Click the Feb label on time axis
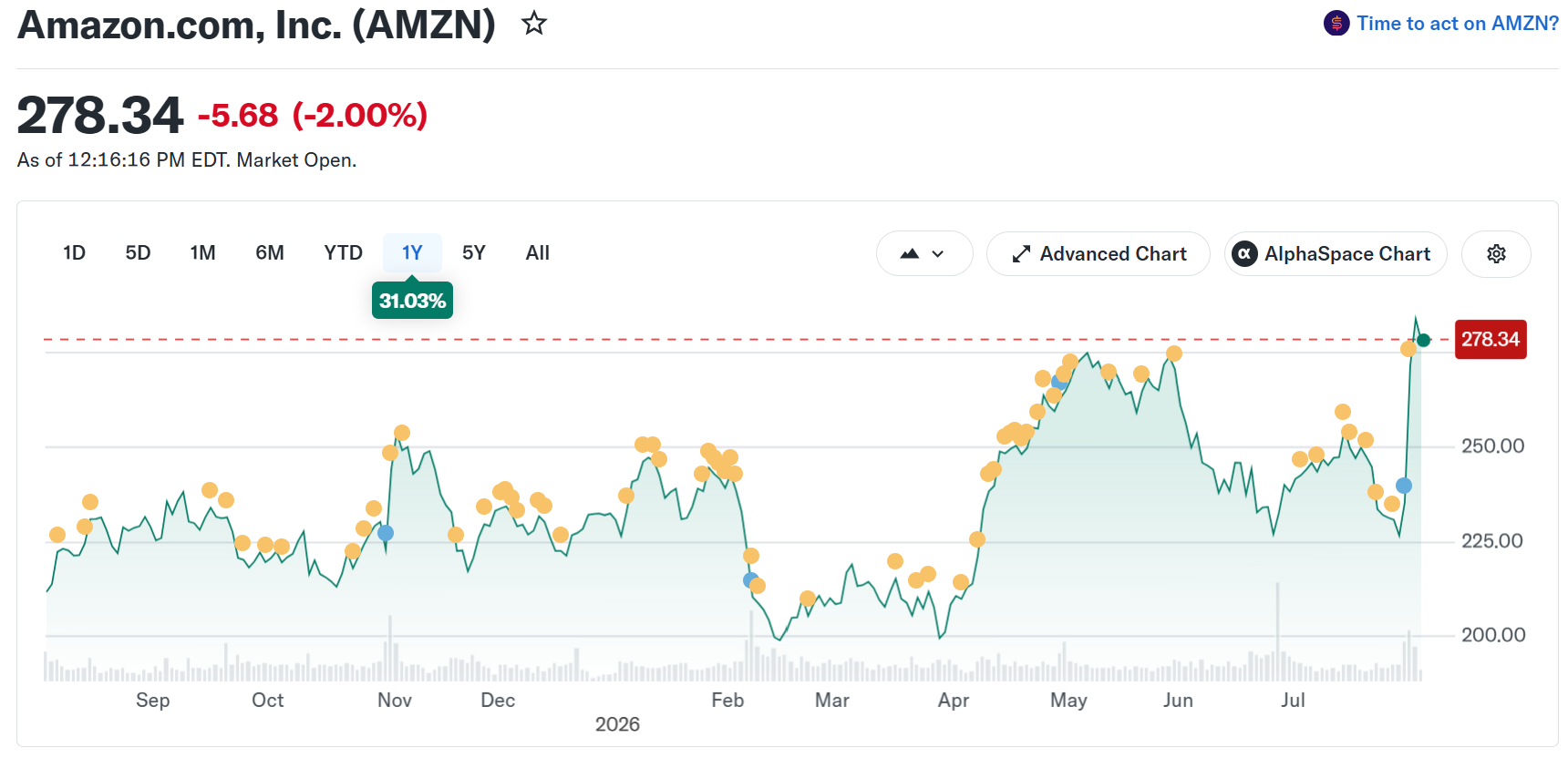This screenshot has height=758, width=1568. 727,700
